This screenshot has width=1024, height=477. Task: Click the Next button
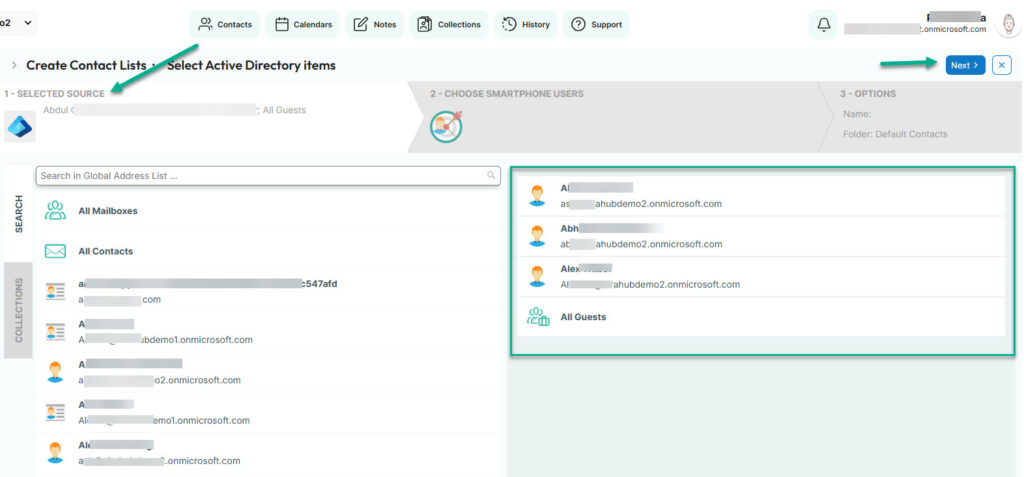pyautogui.click(x=965, y=65)
